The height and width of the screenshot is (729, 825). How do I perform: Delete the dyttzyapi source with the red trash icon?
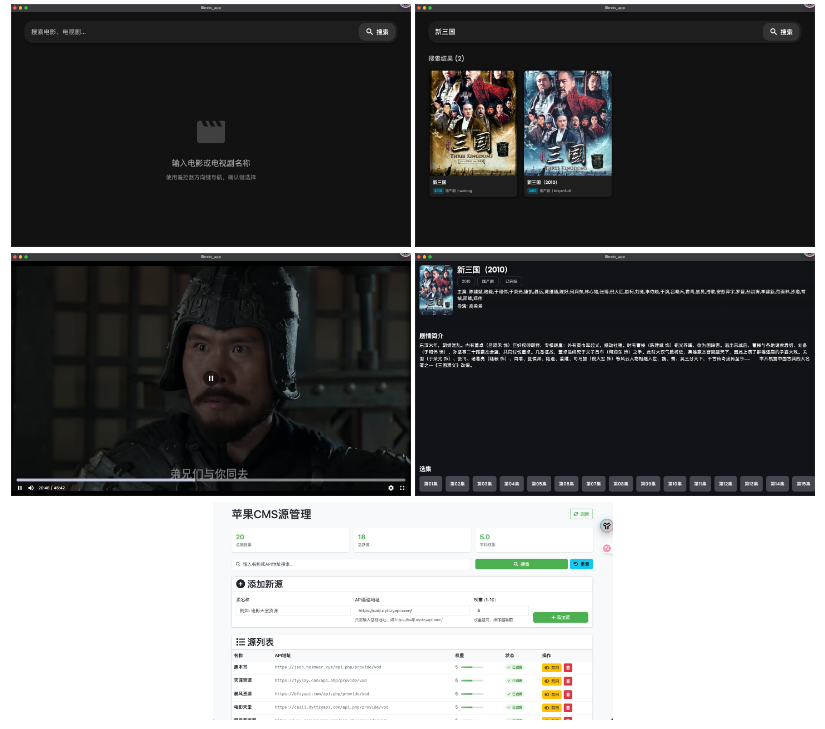[x=568, y=708]
